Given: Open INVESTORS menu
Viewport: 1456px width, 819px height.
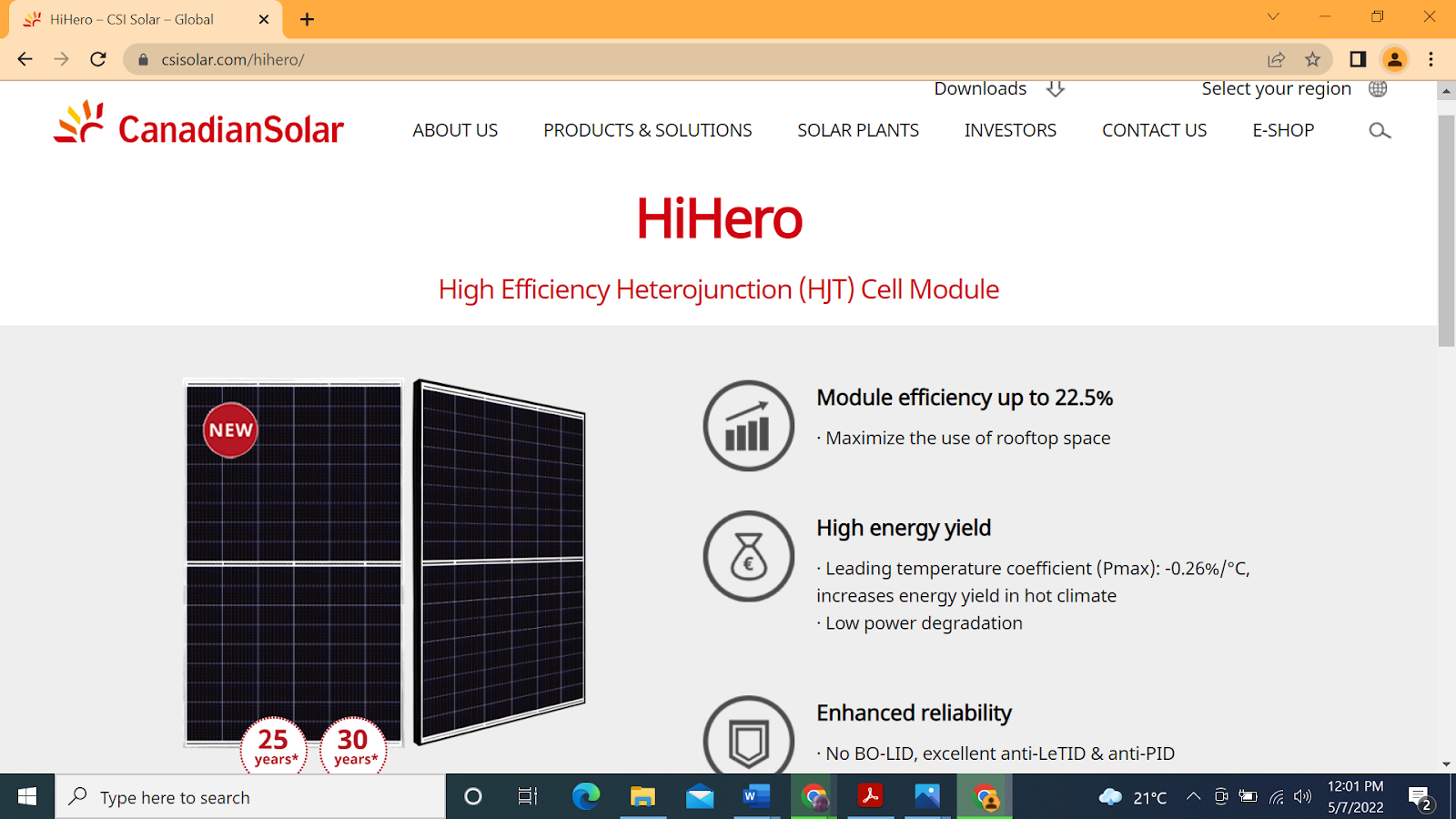Looking at the screenshot, I should 1010,130.
